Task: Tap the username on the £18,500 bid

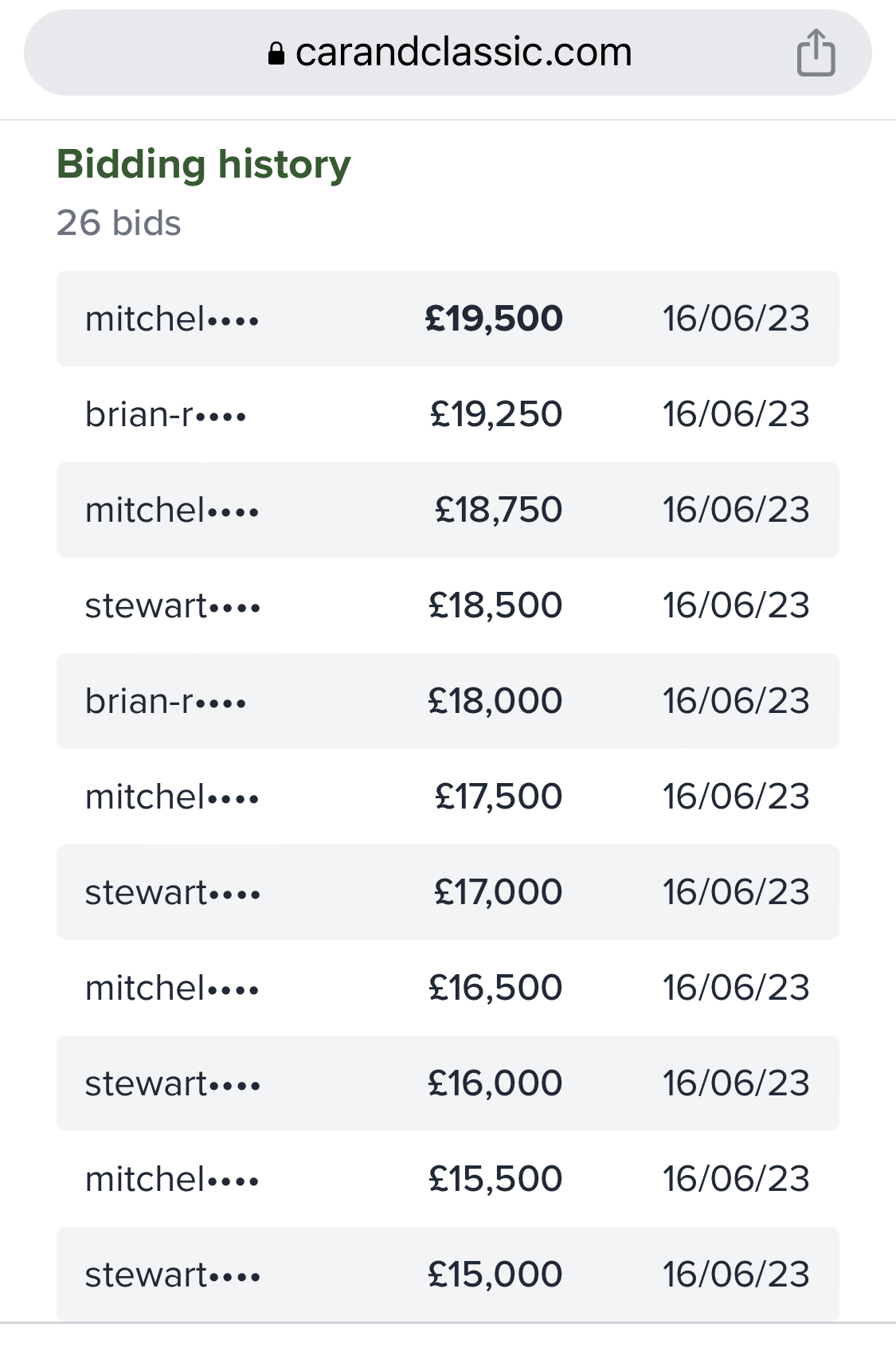Action: click(173, 605)
